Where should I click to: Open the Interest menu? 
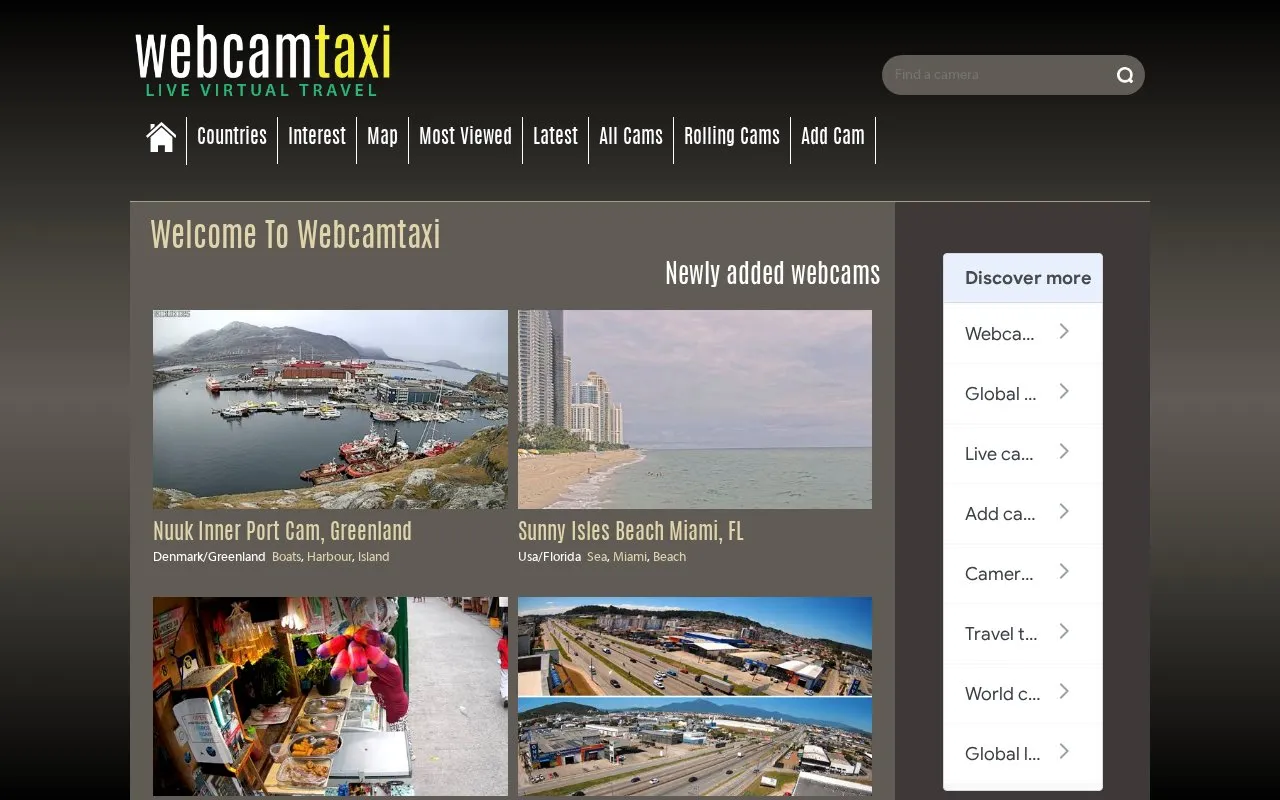[x=317, y=136]
